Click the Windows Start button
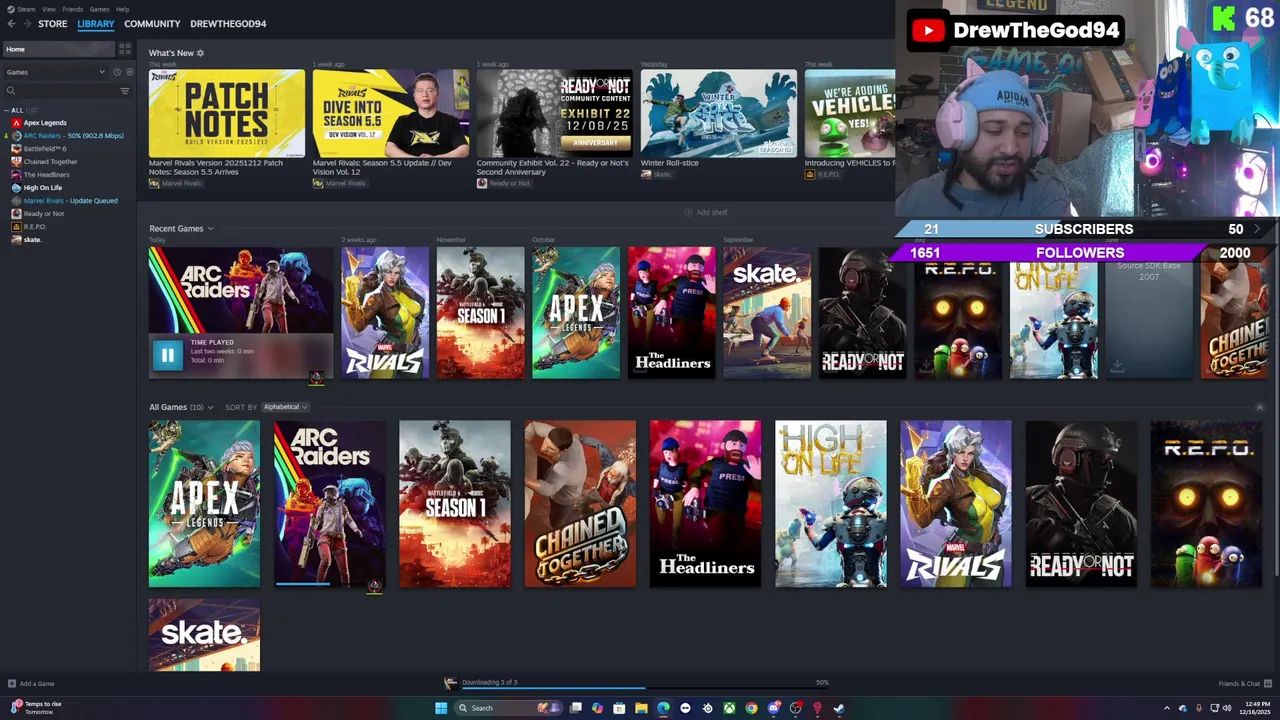Viewport: 1280px width, 720px height. [x=441, y=708]
